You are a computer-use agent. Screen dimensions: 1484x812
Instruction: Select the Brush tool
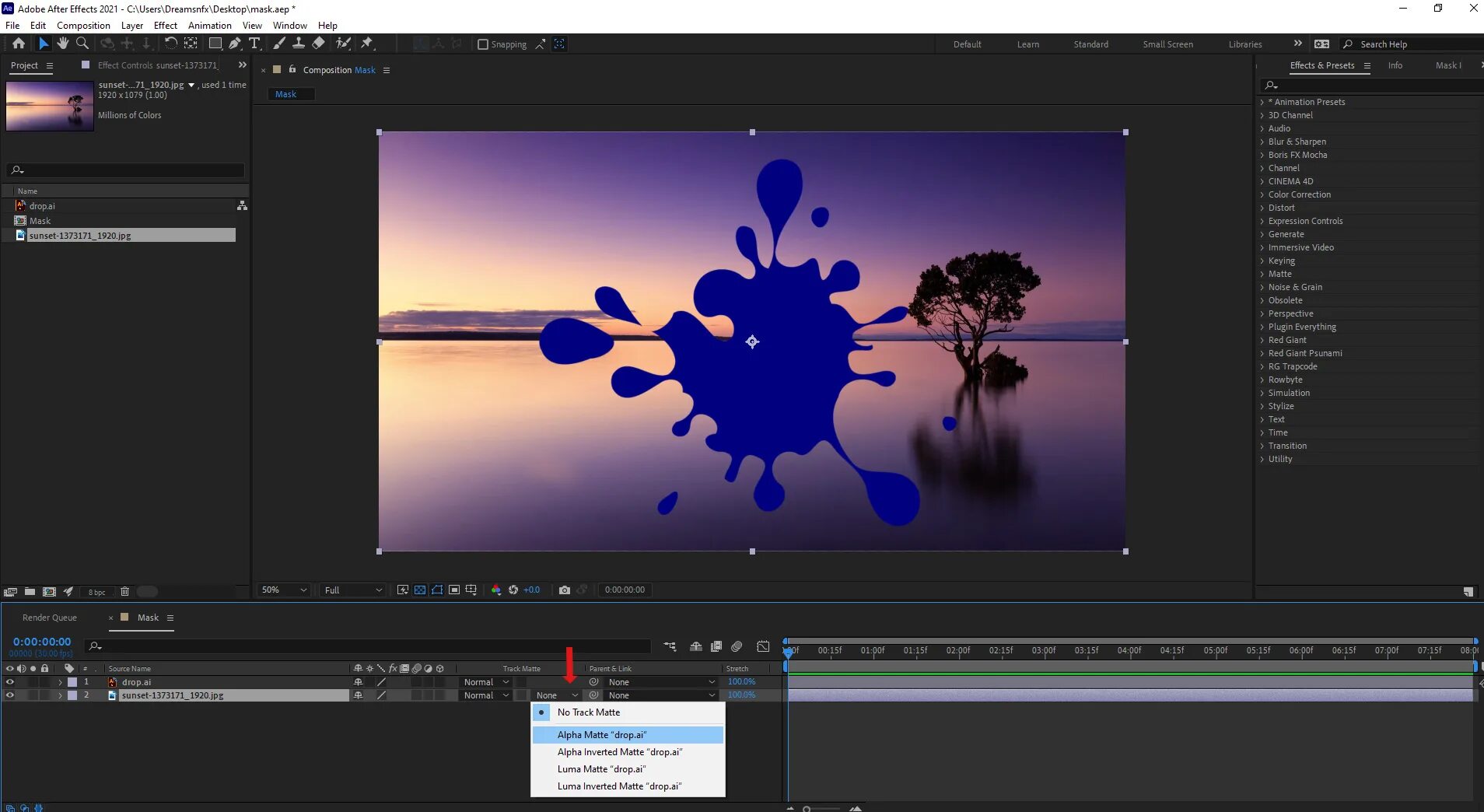(279, 44)
